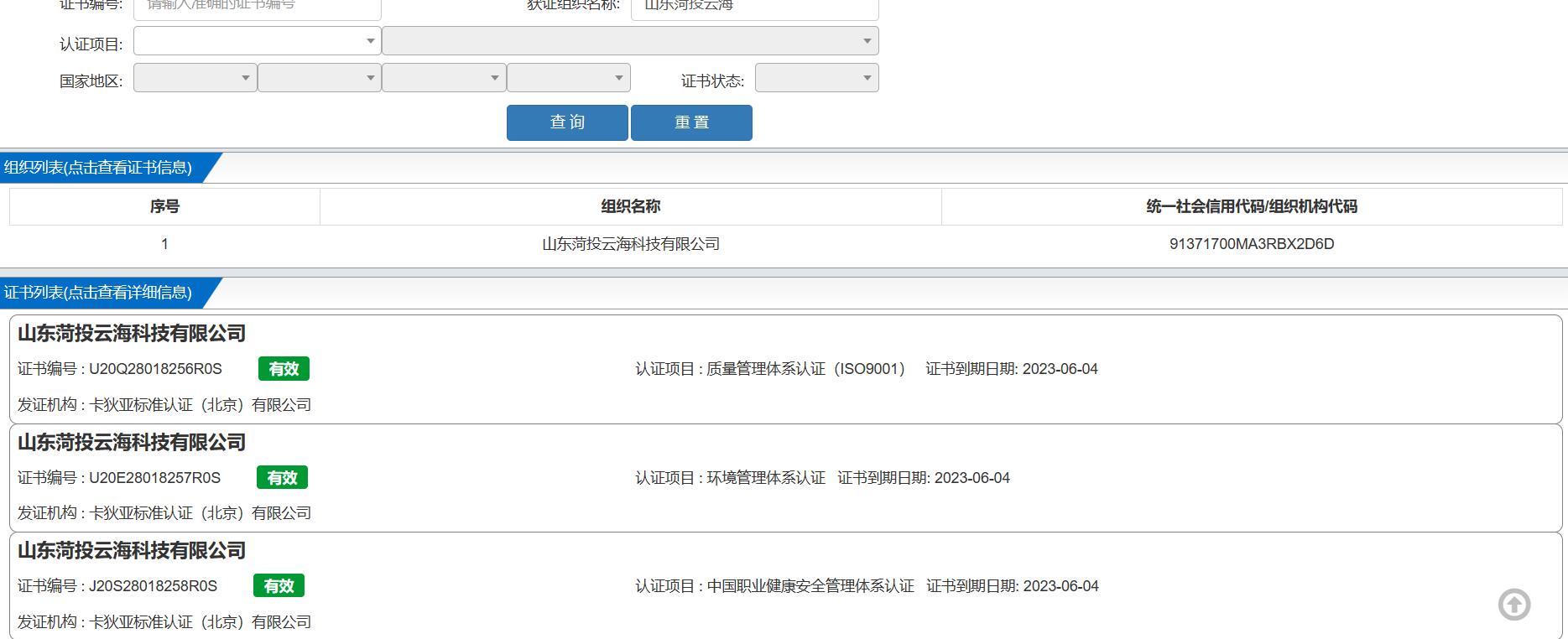
Task: Click the 查询 search button
Action: [x=567, y=122]
